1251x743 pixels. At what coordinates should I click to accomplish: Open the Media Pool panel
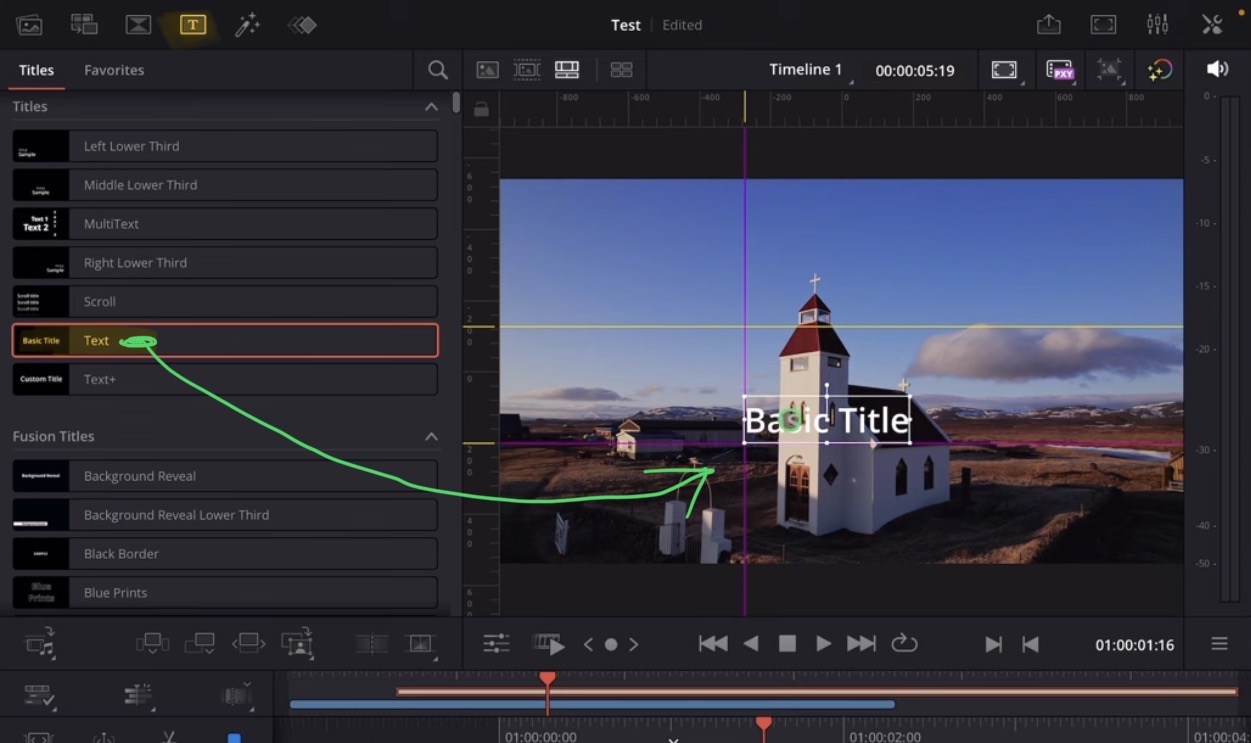(x=29, y=24)
